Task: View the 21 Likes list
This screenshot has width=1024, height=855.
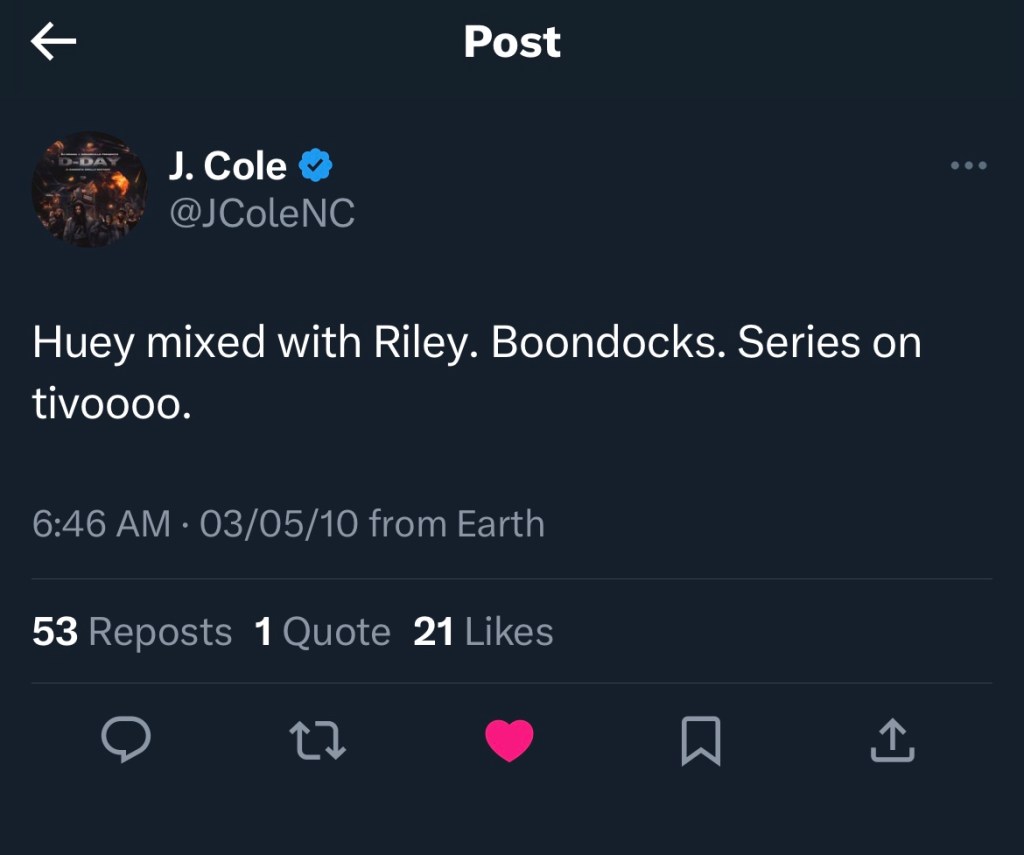Action: [483, 632]
